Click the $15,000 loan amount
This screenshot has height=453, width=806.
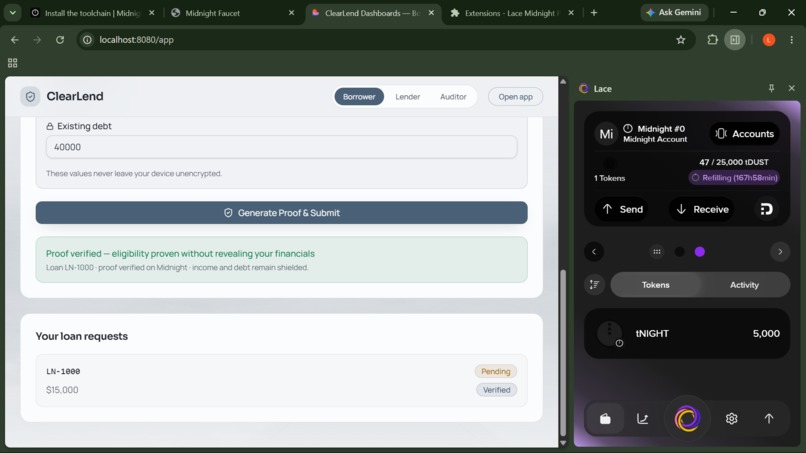[x=62, y=390]
